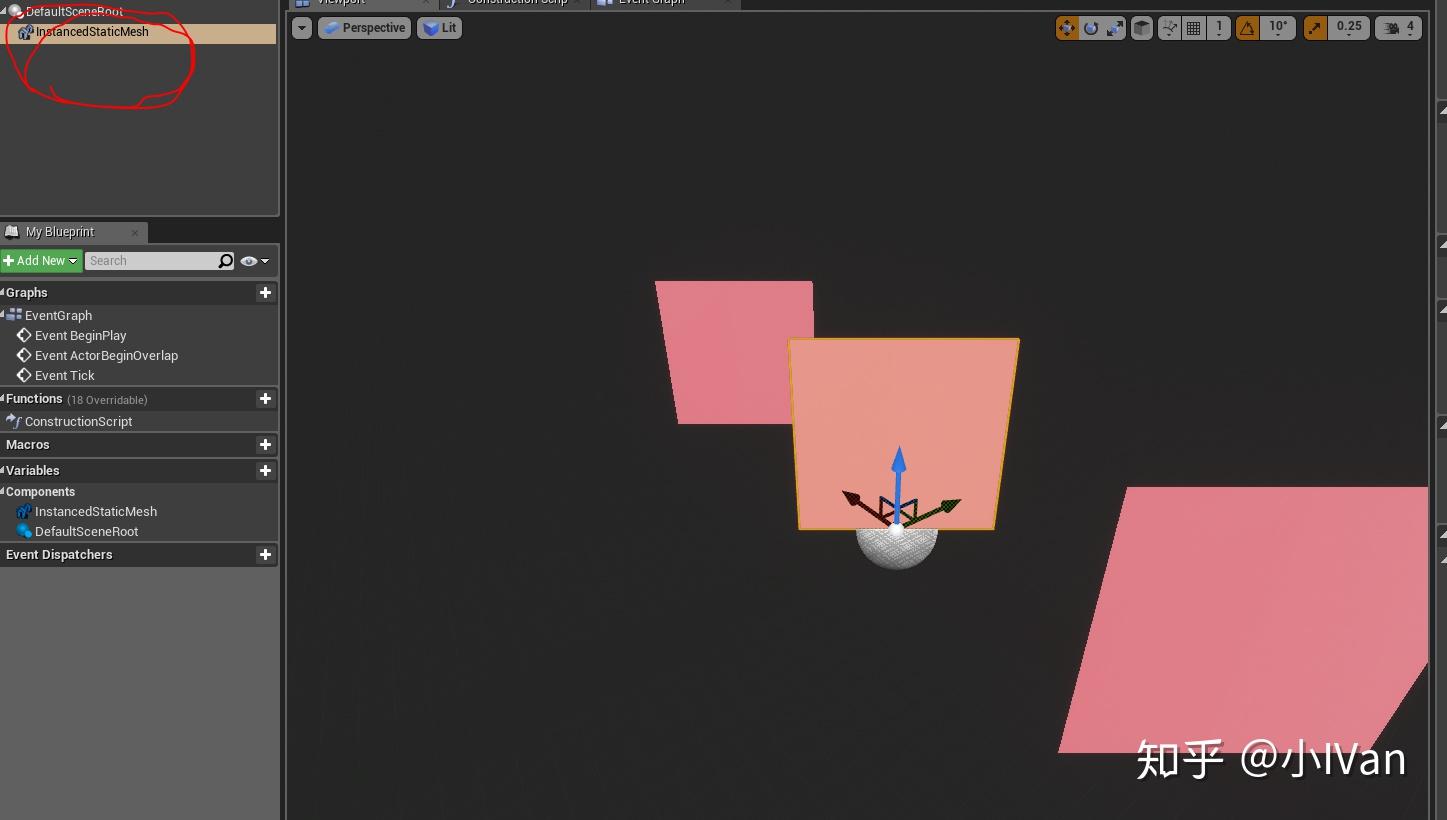This screenshot has height=820, width=1447.
Task: Collapse the Variables section arrow
Action: (x=3, y=470)
